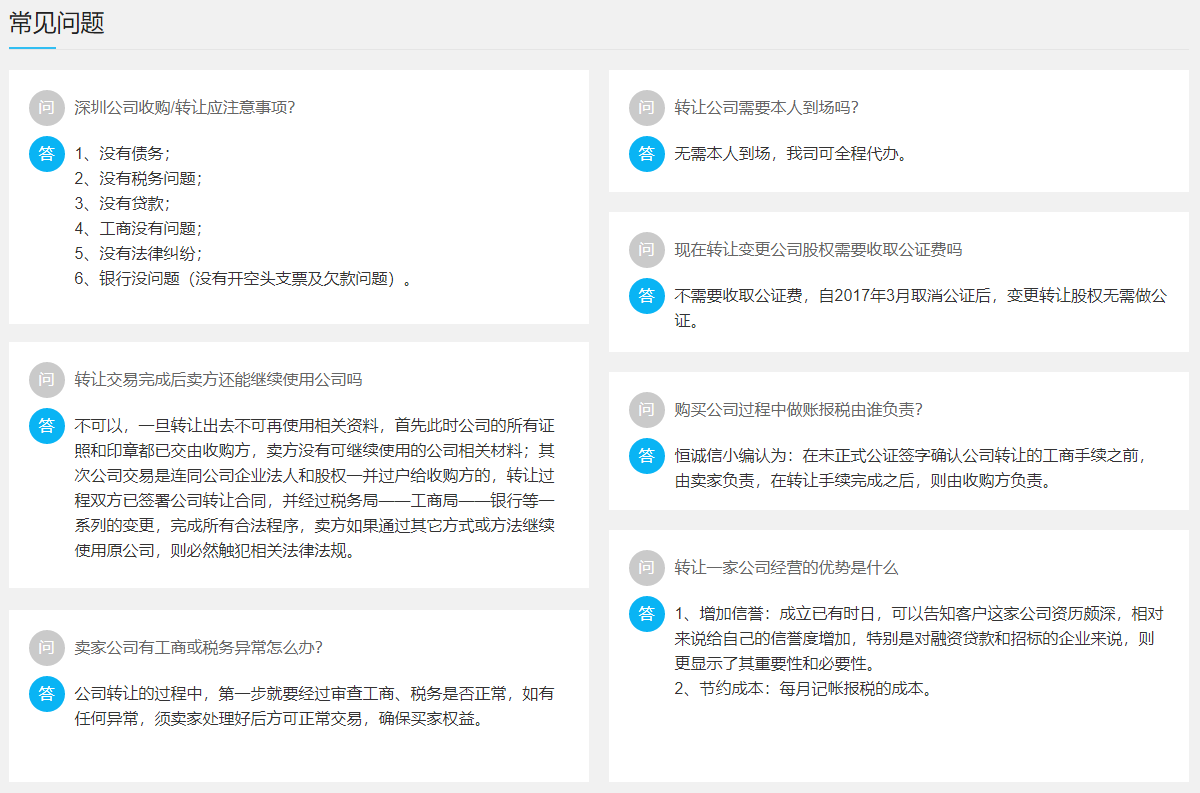Click the 答 icon next to 无需本人到场 answer

[646, 154]
